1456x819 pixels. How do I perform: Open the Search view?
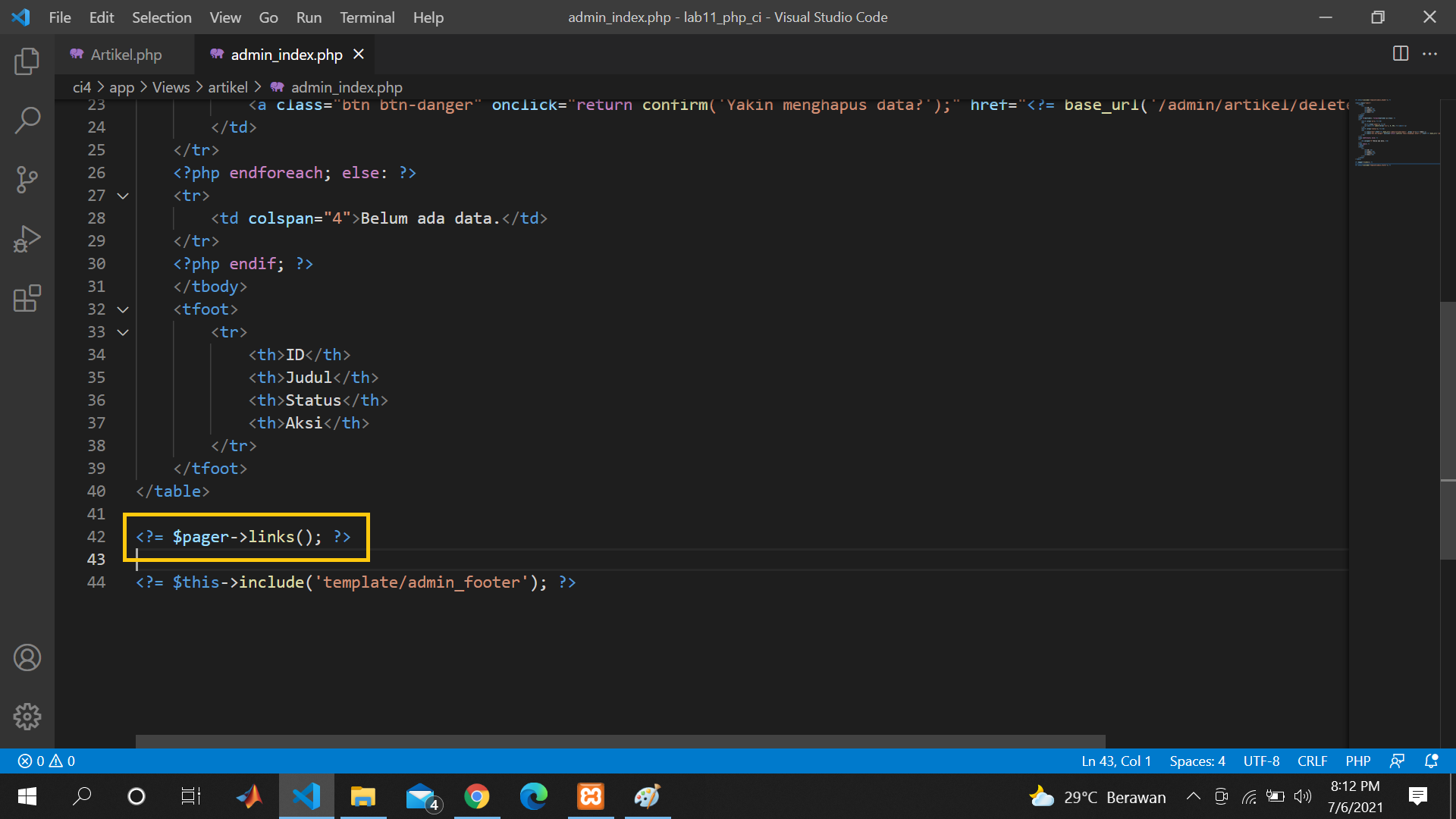[27, 120]
